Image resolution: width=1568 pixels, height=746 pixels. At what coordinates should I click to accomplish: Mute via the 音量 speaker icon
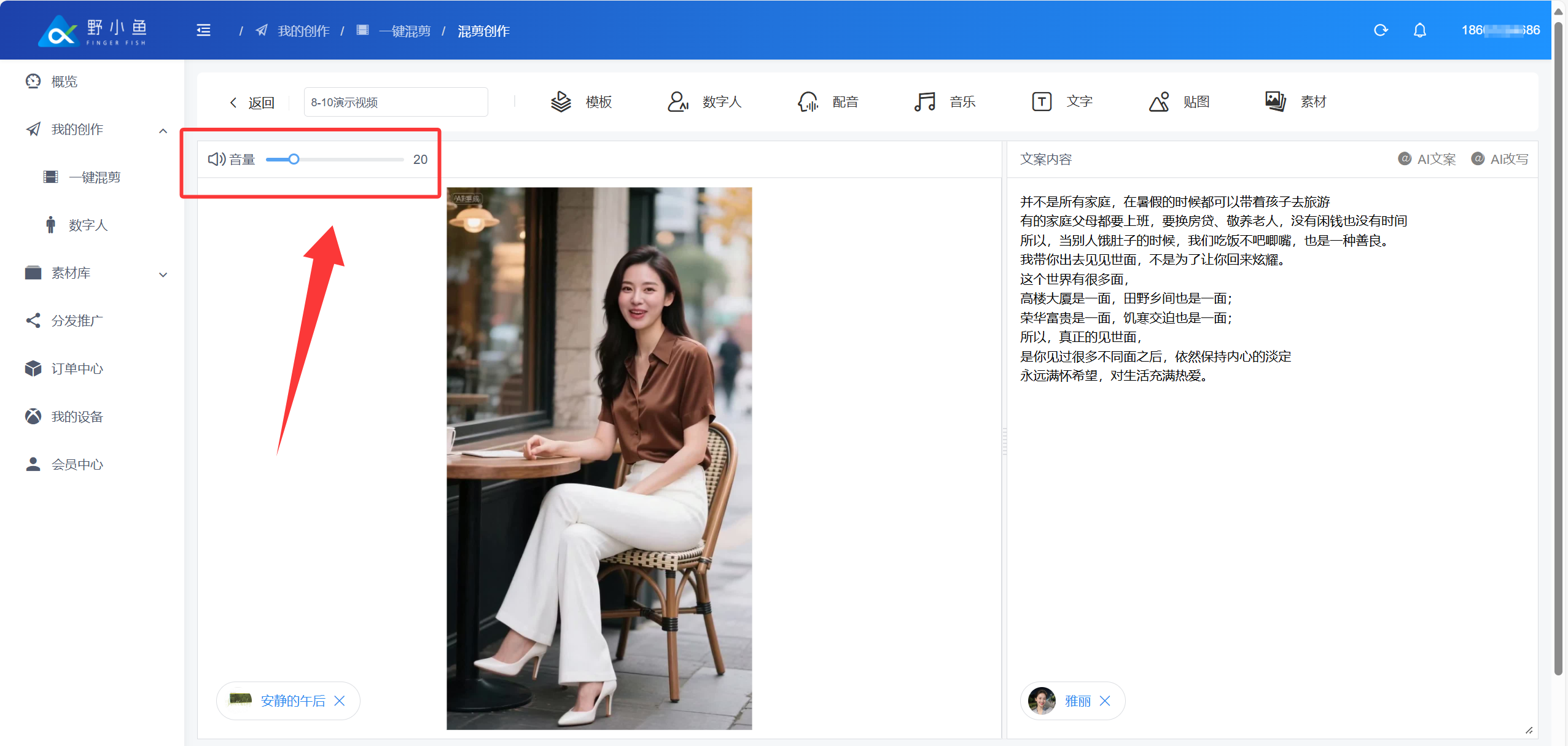(x=216, y=160)
